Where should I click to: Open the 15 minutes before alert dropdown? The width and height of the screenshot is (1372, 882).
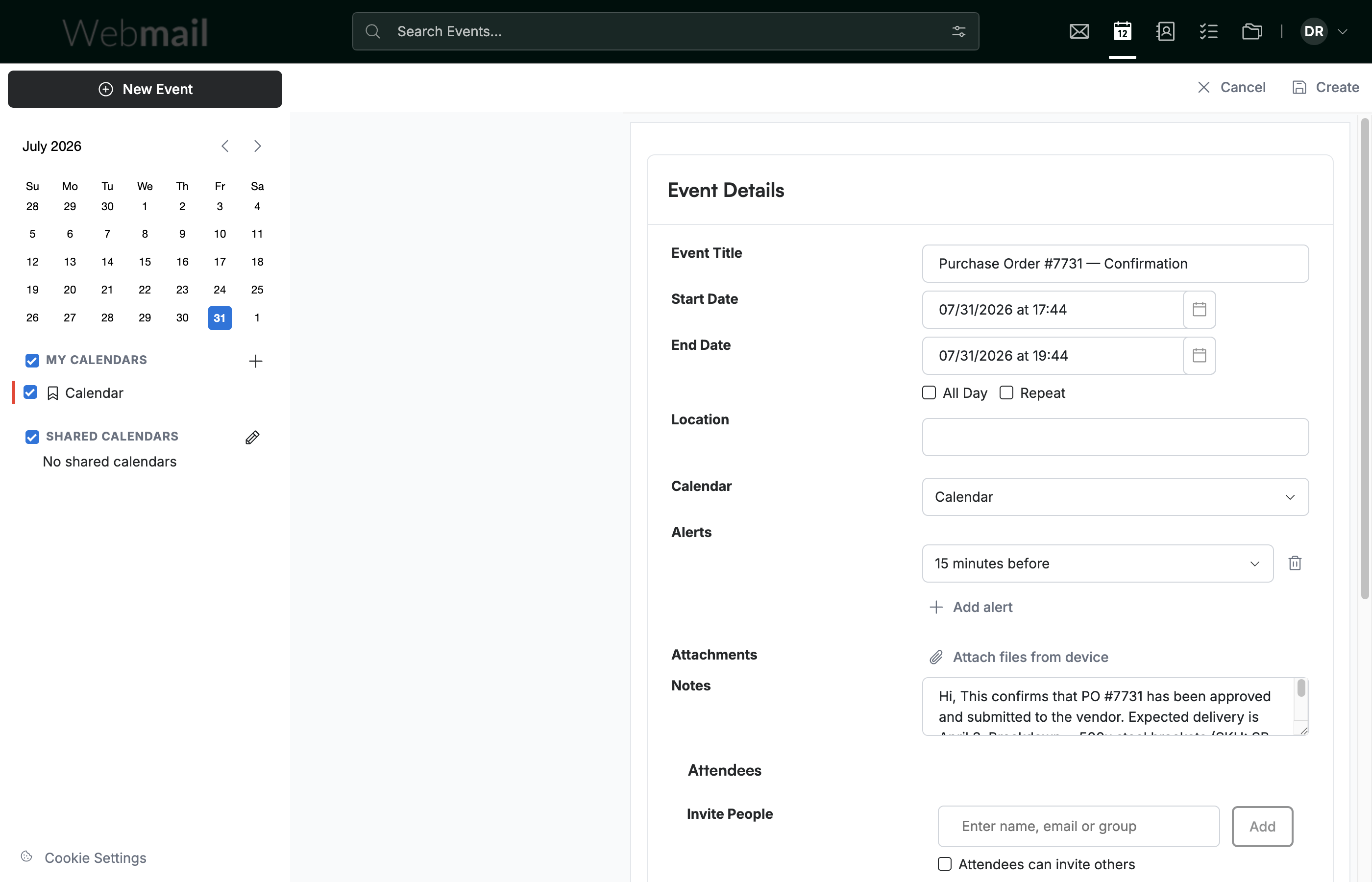click(x=1097, y=563)
